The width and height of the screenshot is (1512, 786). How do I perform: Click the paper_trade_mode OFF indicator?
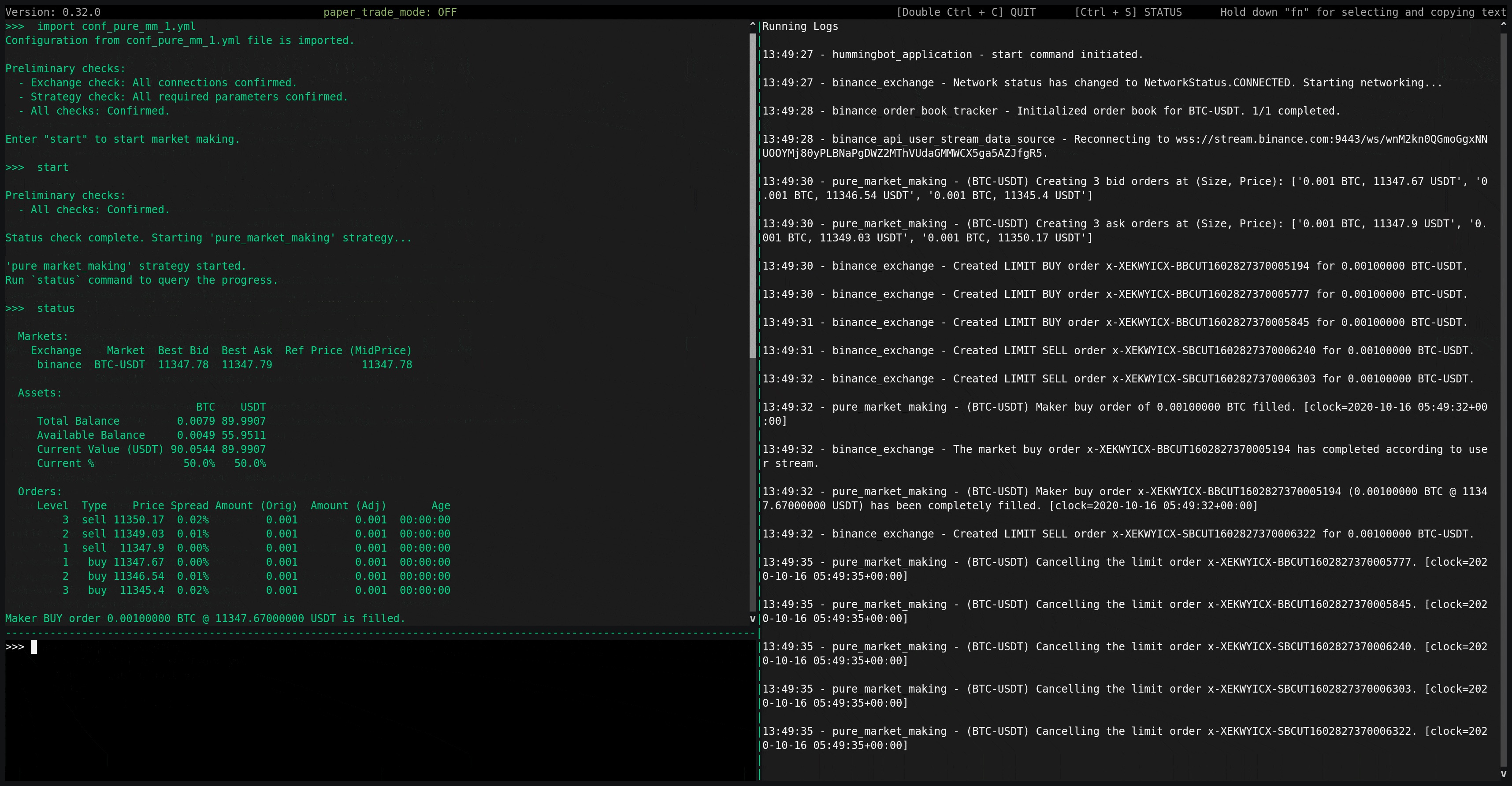point(390,12)
